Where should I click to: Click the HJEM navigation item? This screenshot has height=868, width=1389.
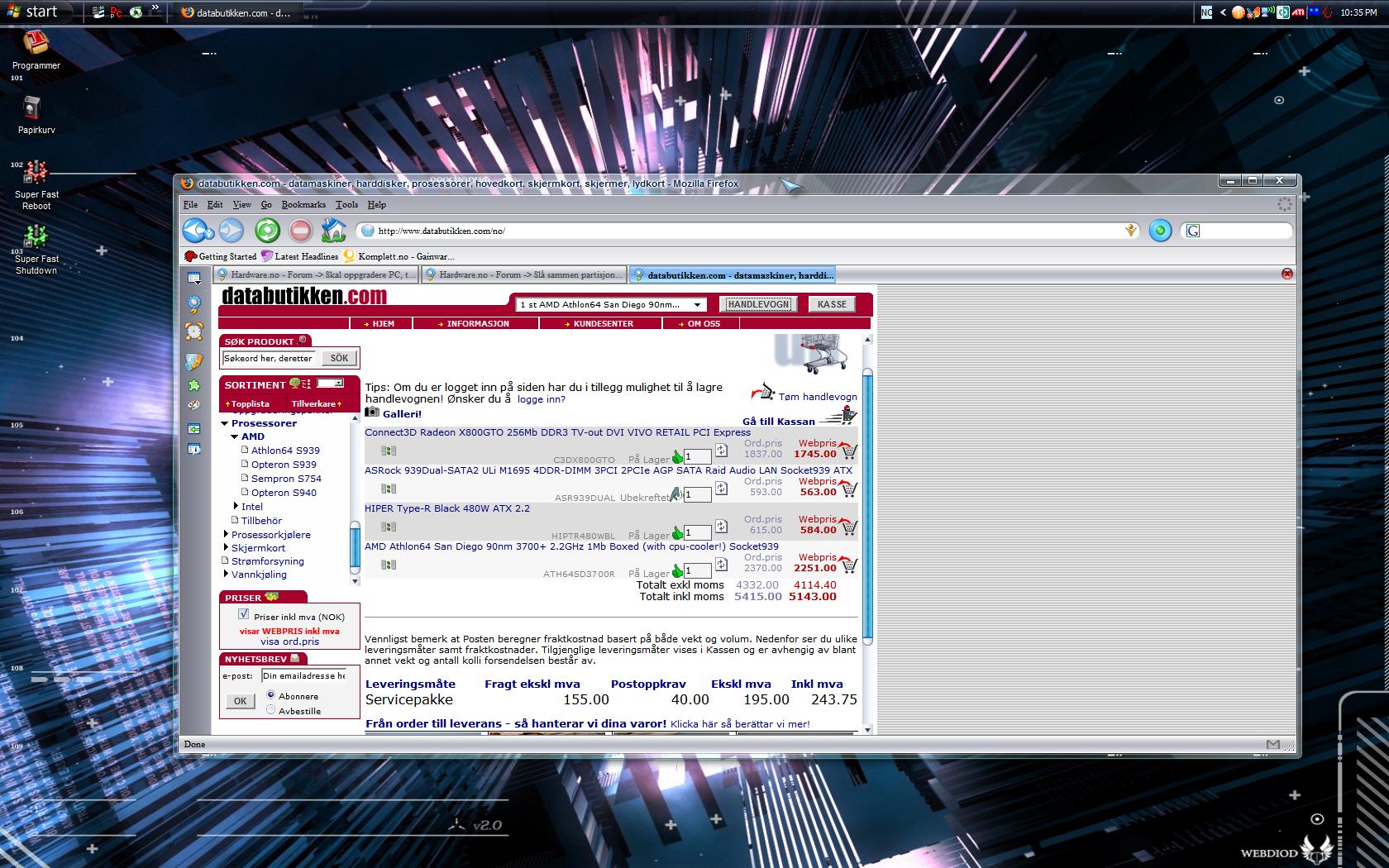click(x=380, y=323)
